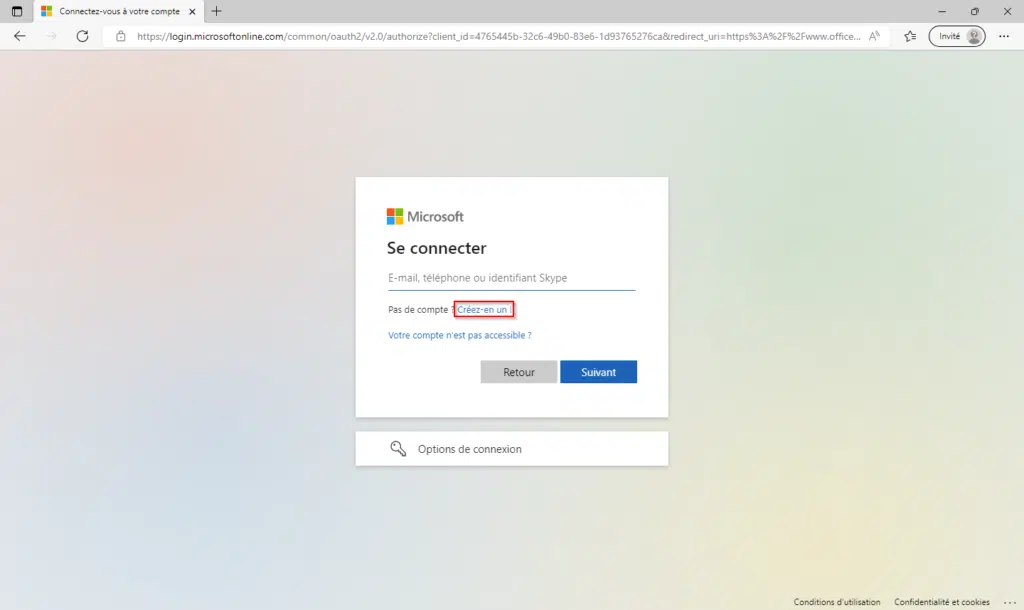Focus the E-mail, téléphone ou identifiant Skype field
The height and width of the screenshot is (610, 1024).
(511, 278)
